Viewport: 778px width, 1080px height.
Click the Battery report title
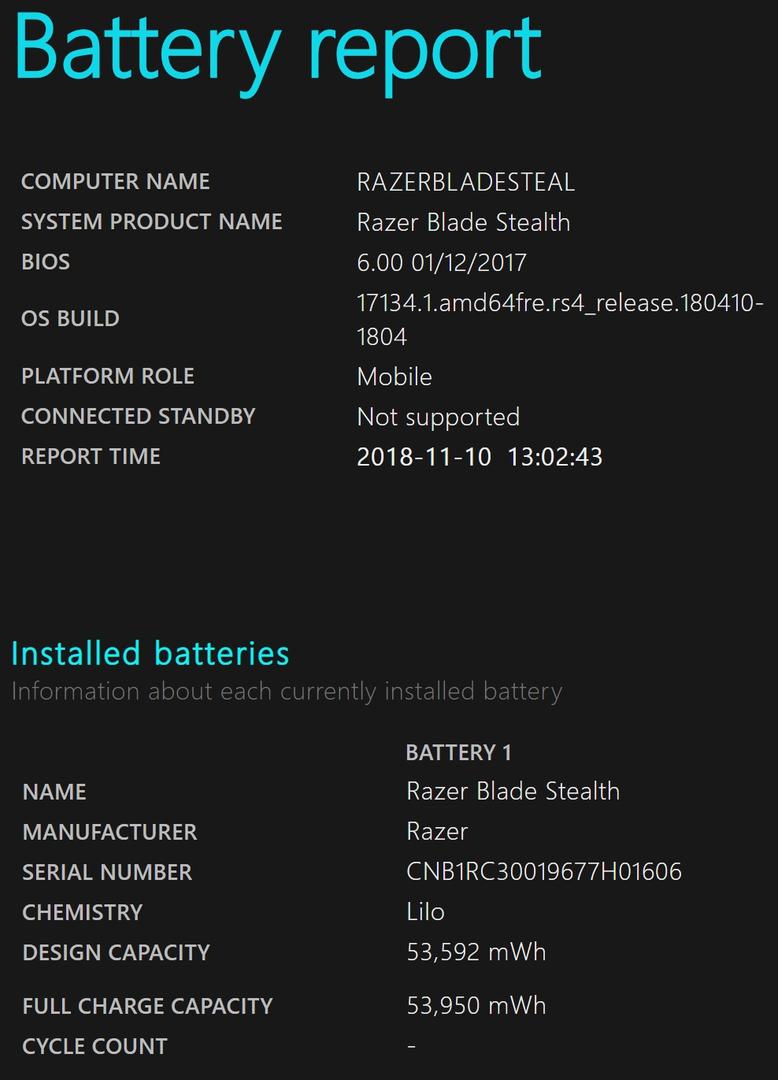[x=277, y=54]
